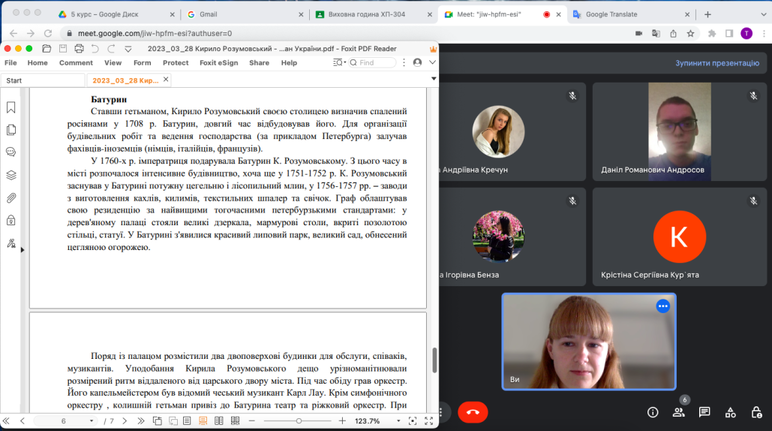Expand the Foxit tab list arrow
Viewport: 772px width, 431px height.
tap(433, 79)
